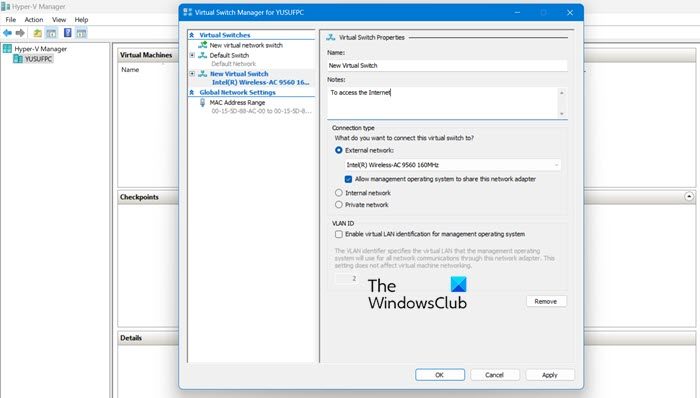This screenshot has height=398, width=700.
Task: Expand the Default Switch tree node
Action: pyautogui.click(x=192, y=55)
